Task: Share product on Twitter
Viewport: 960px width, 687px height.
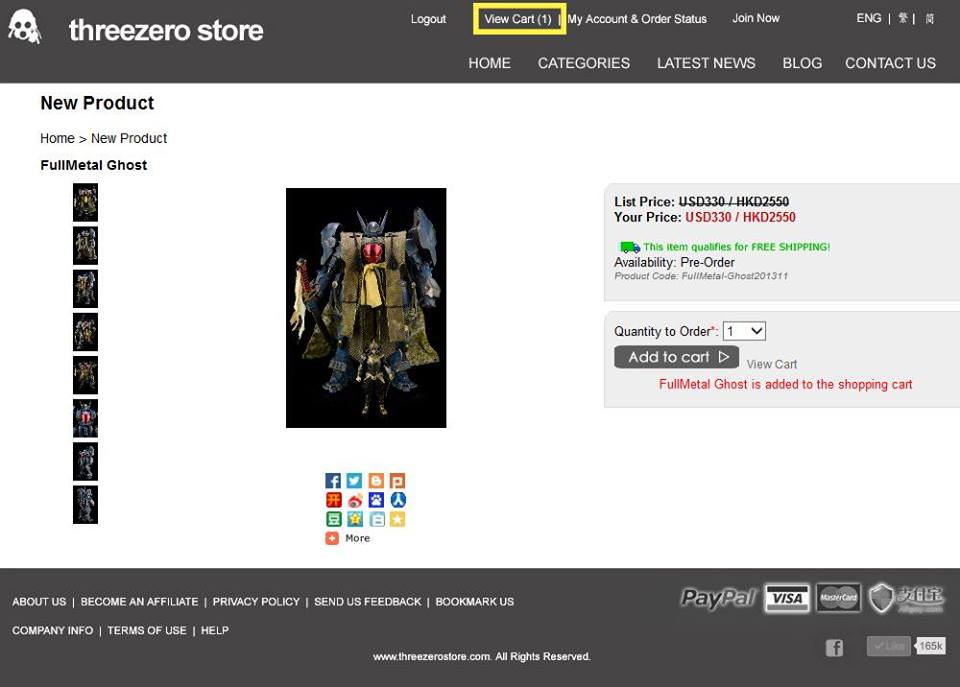Action: point(354,481)
